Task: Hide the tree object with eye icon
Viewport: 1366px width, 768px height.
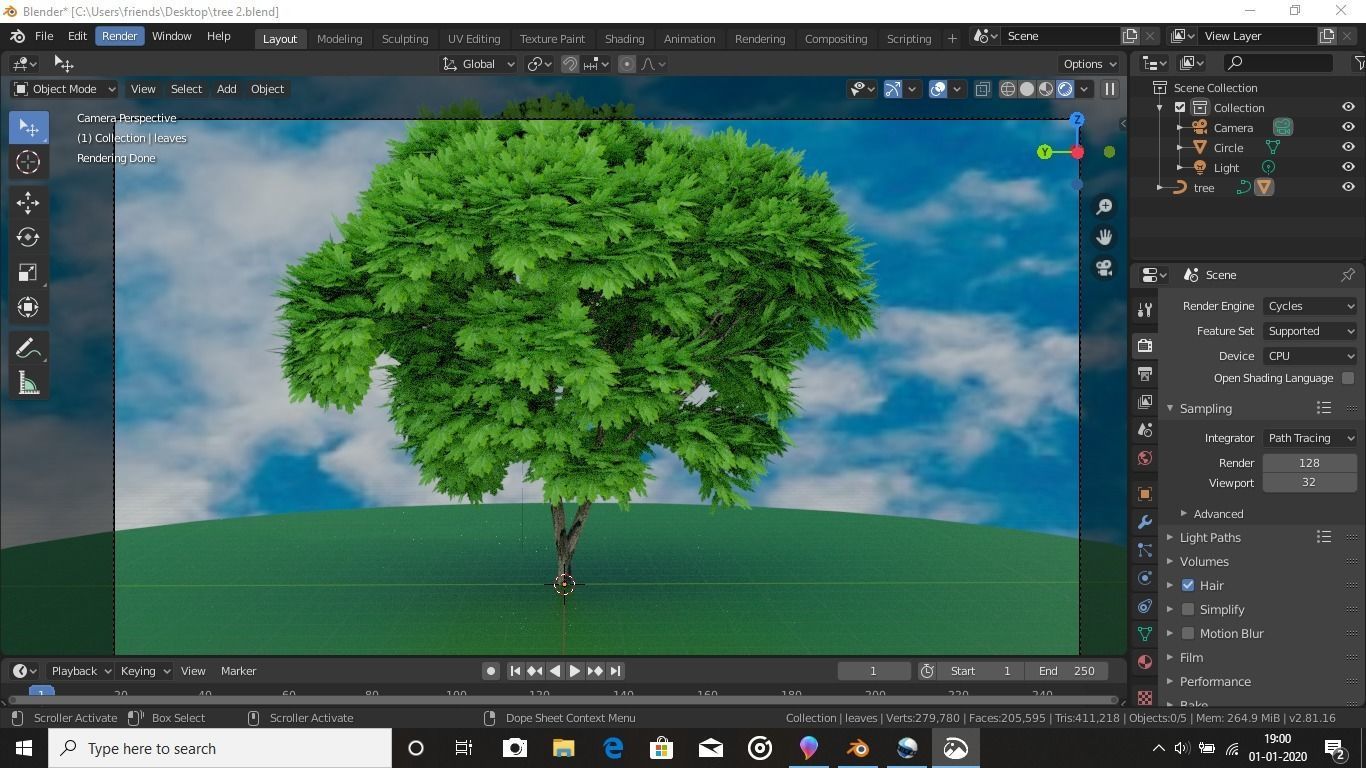Action: 1348,187
